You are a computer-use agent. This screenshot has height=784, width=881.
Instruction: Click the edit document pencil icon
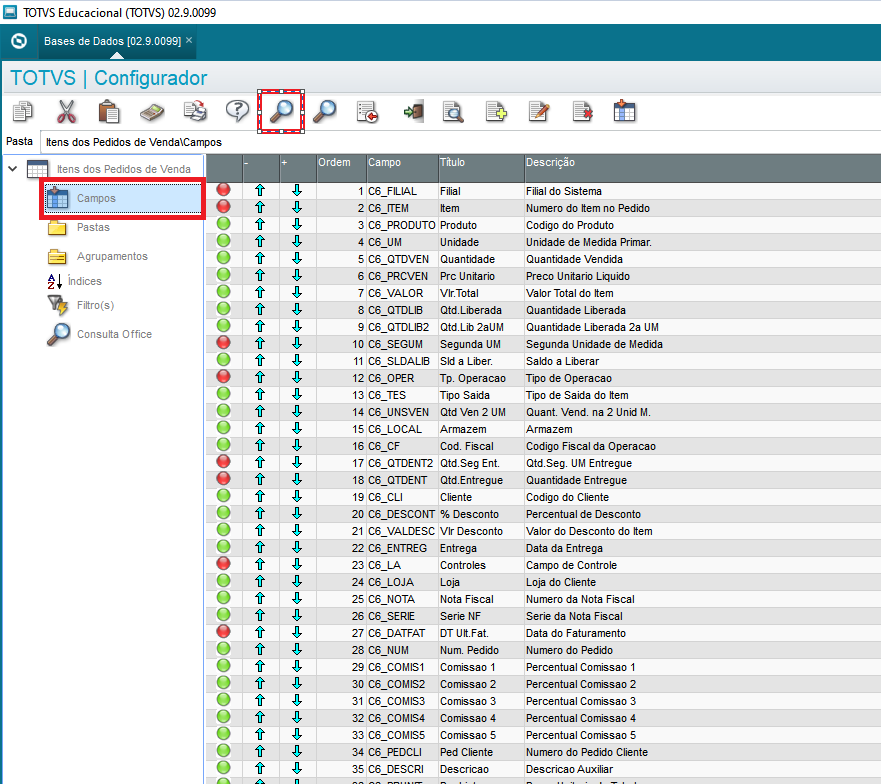pos(539,111)
